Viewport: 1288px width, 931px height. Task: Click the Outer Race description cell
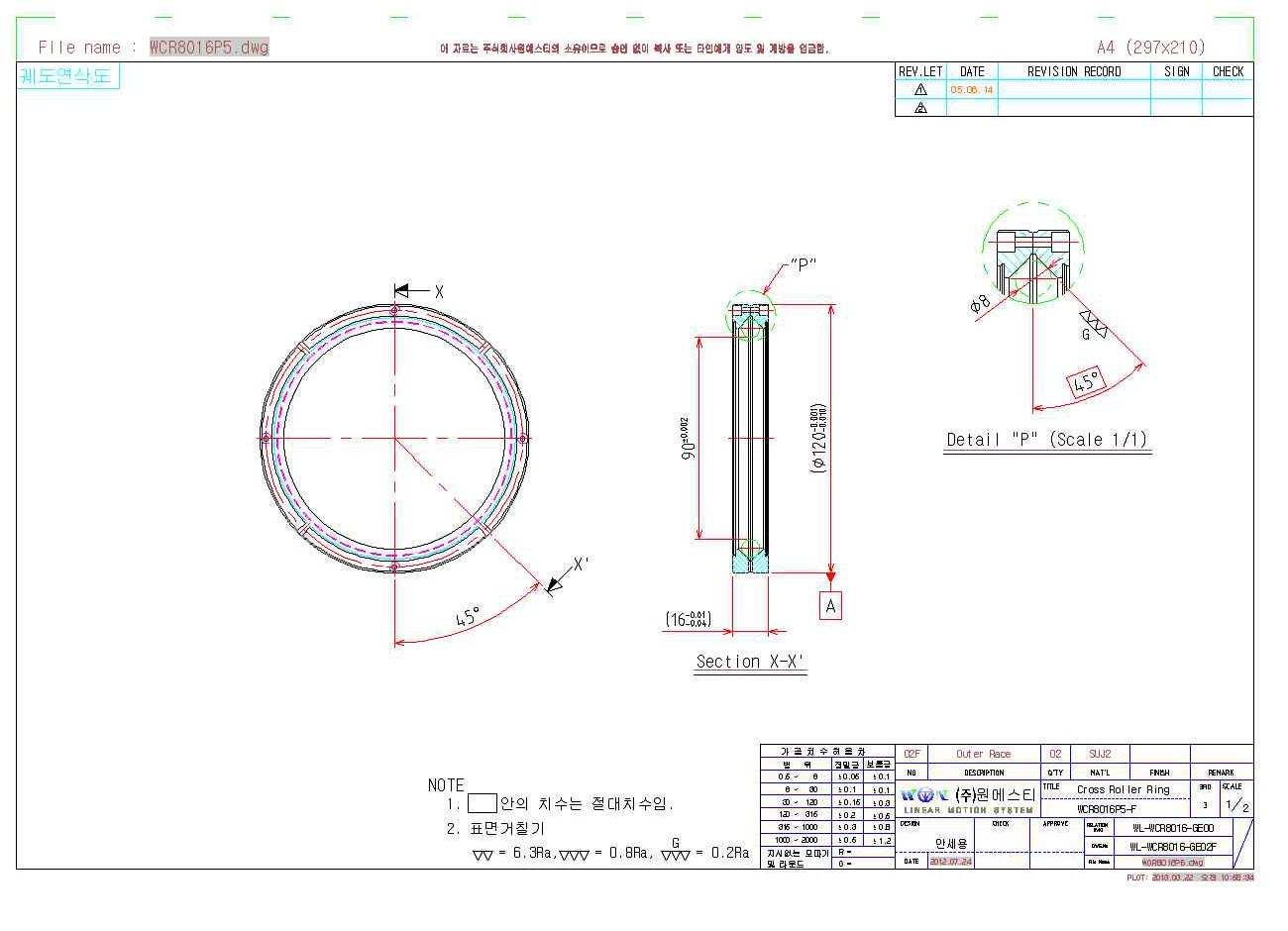984,754
